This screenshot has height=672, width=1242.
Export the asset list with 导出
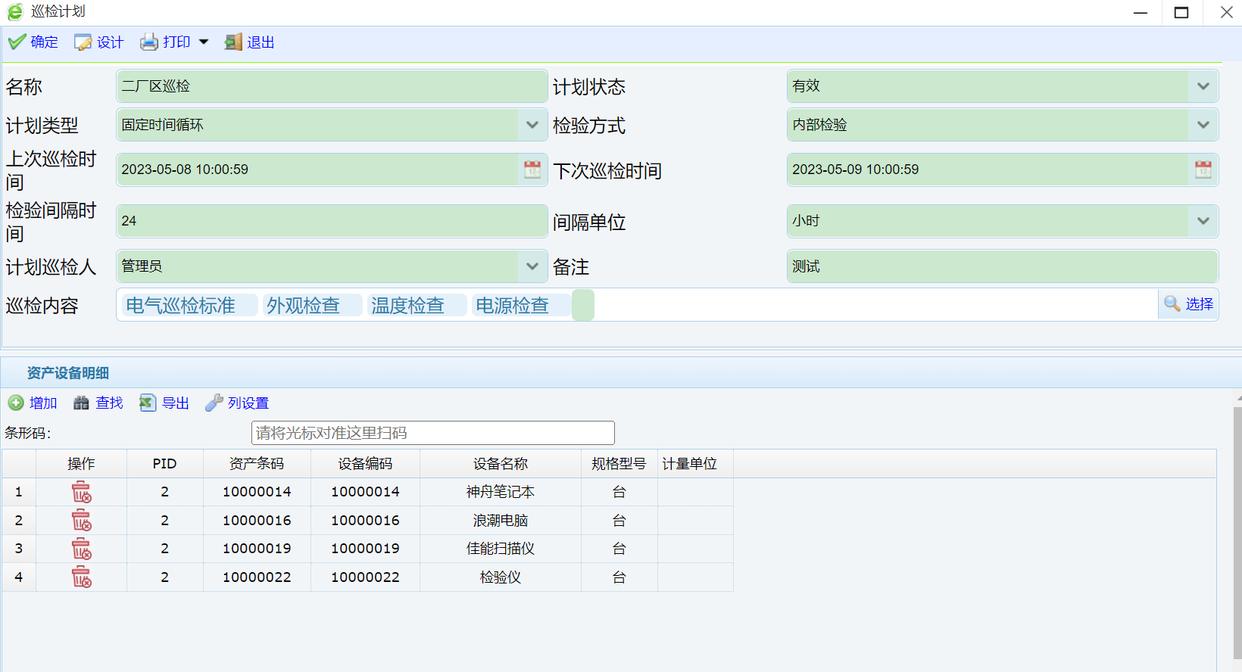[x=164, y=403]
